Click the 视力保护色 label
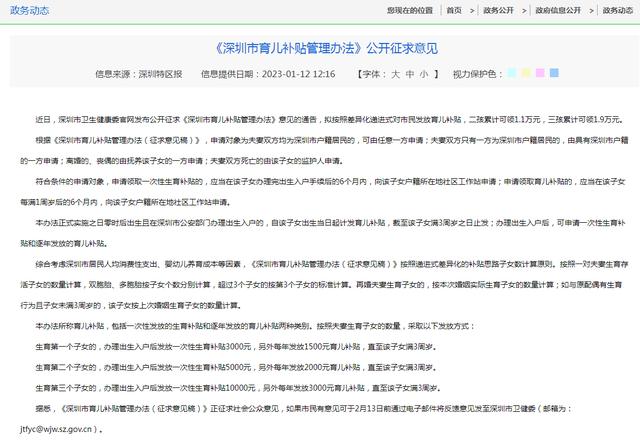 [x=477, y=74]
